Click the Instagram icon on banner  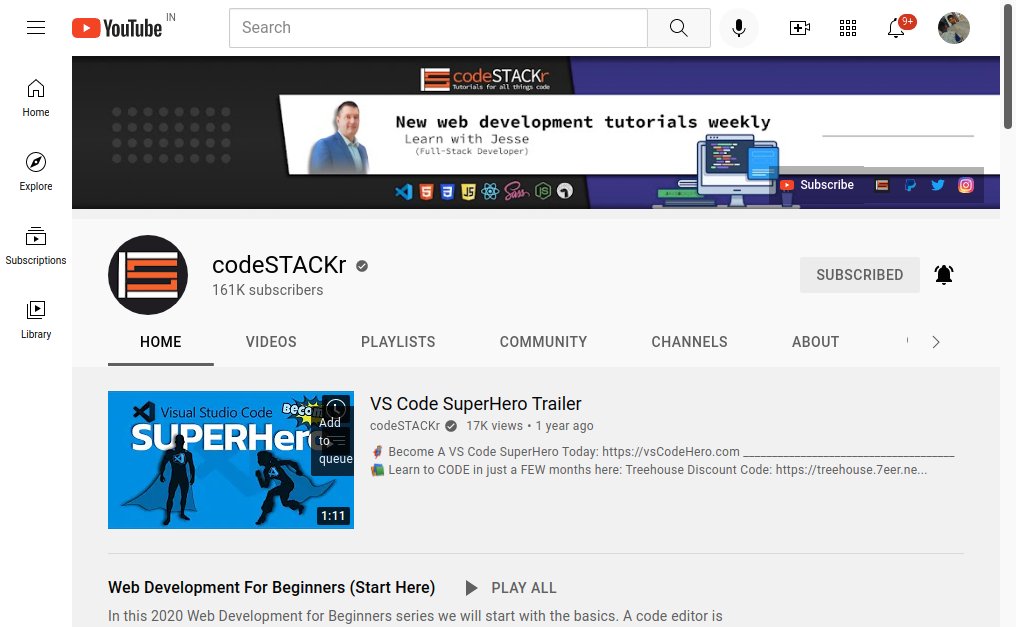point(965,185)
